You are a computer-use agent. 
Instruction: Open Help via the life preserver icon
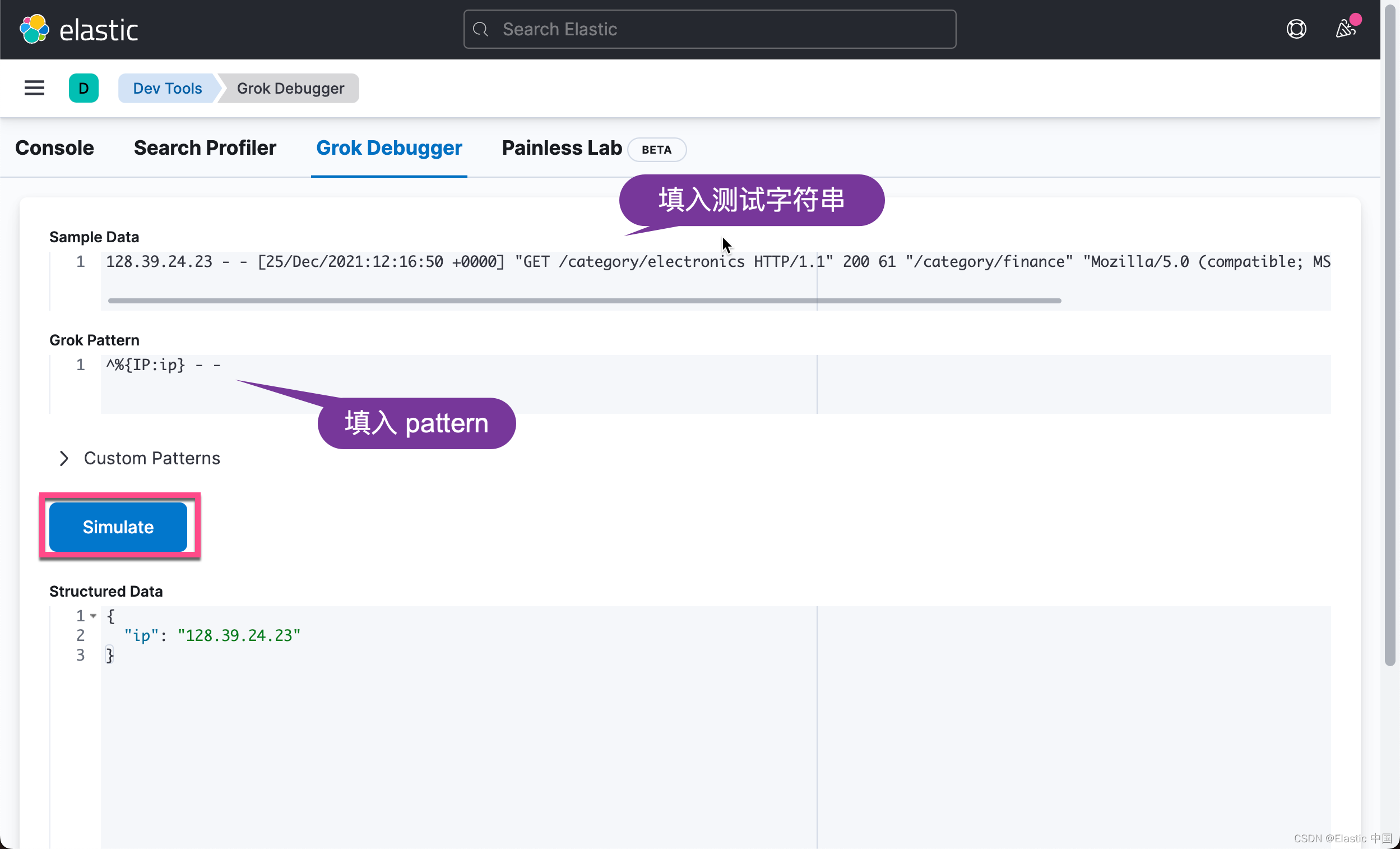(x=1296, y=29)
